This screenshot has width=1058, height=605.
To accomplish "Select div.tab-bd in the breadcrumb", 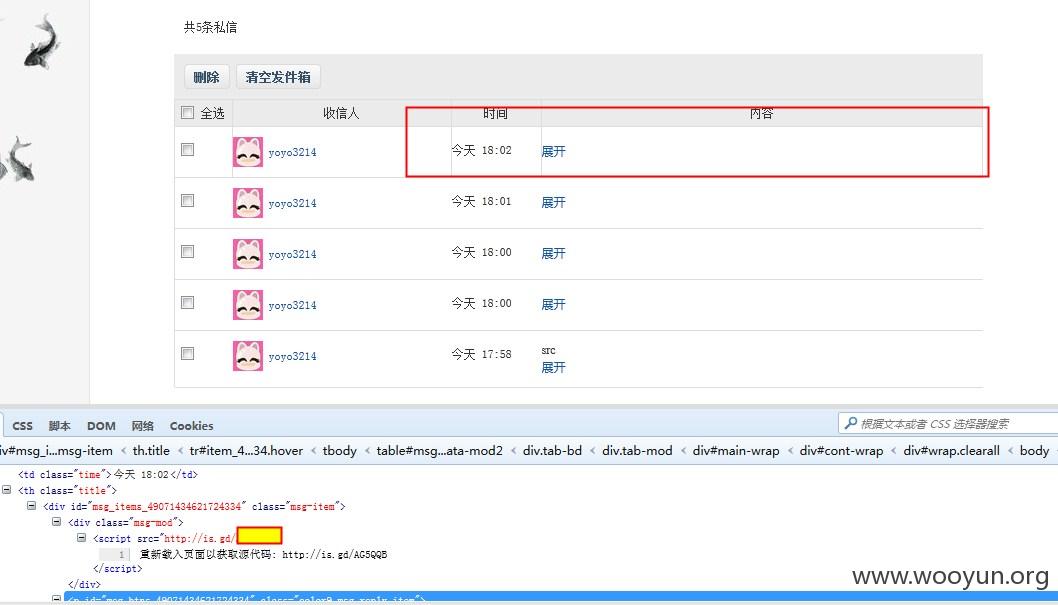I will click(x=552, y=451).
